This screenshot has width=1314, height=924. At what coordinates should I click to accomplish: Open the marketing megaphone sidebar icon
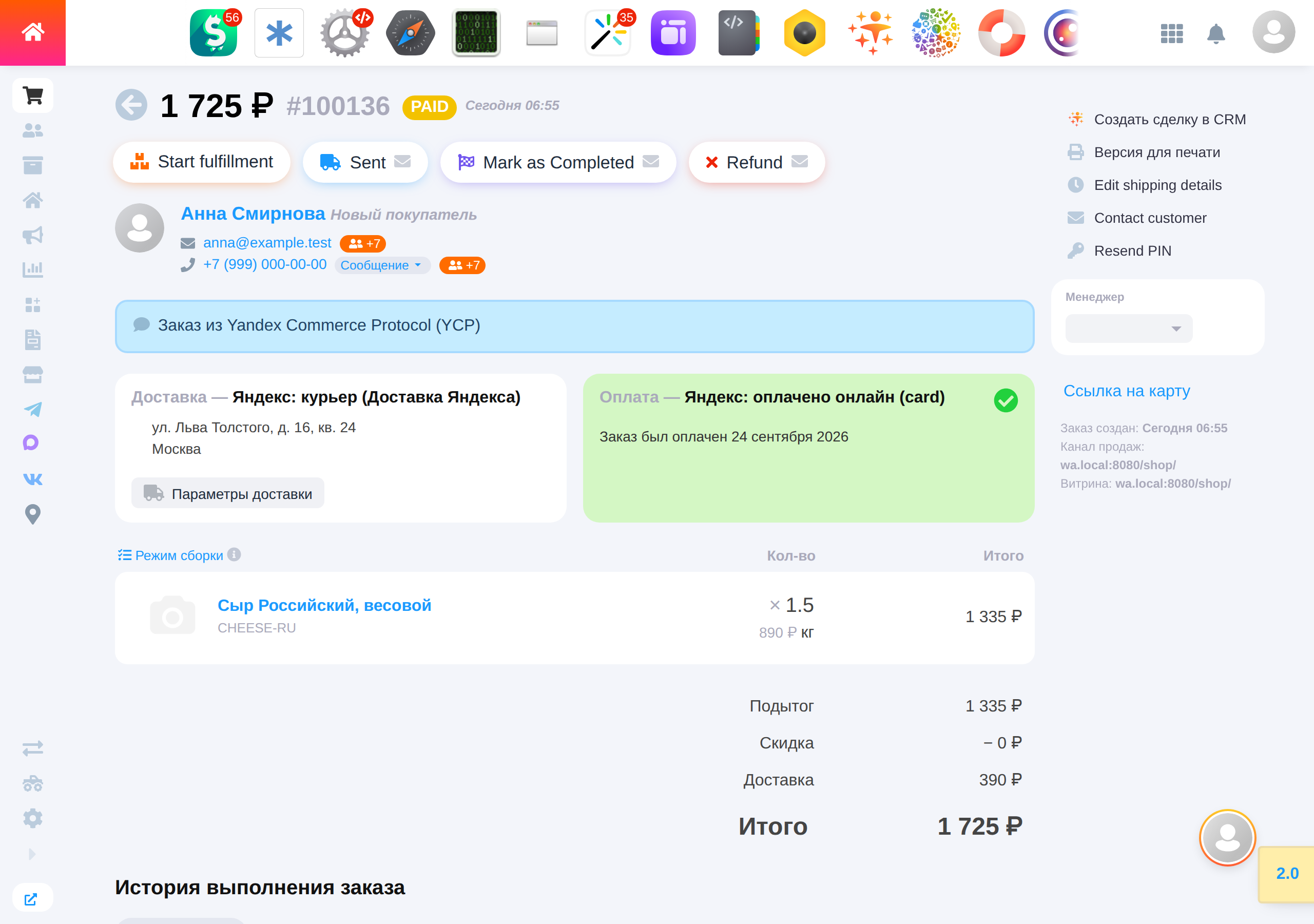tap(33, 235)
